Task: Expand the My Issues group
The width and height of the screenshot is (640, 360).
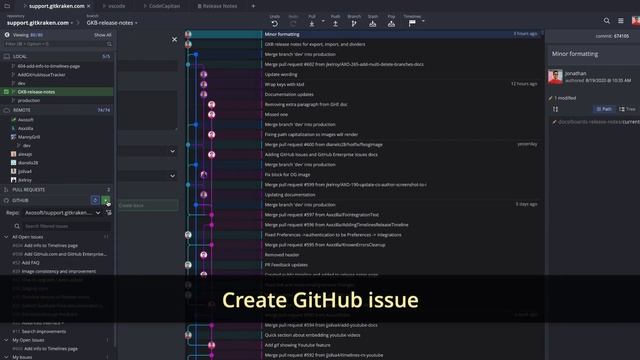Action: tap(6, 357)
